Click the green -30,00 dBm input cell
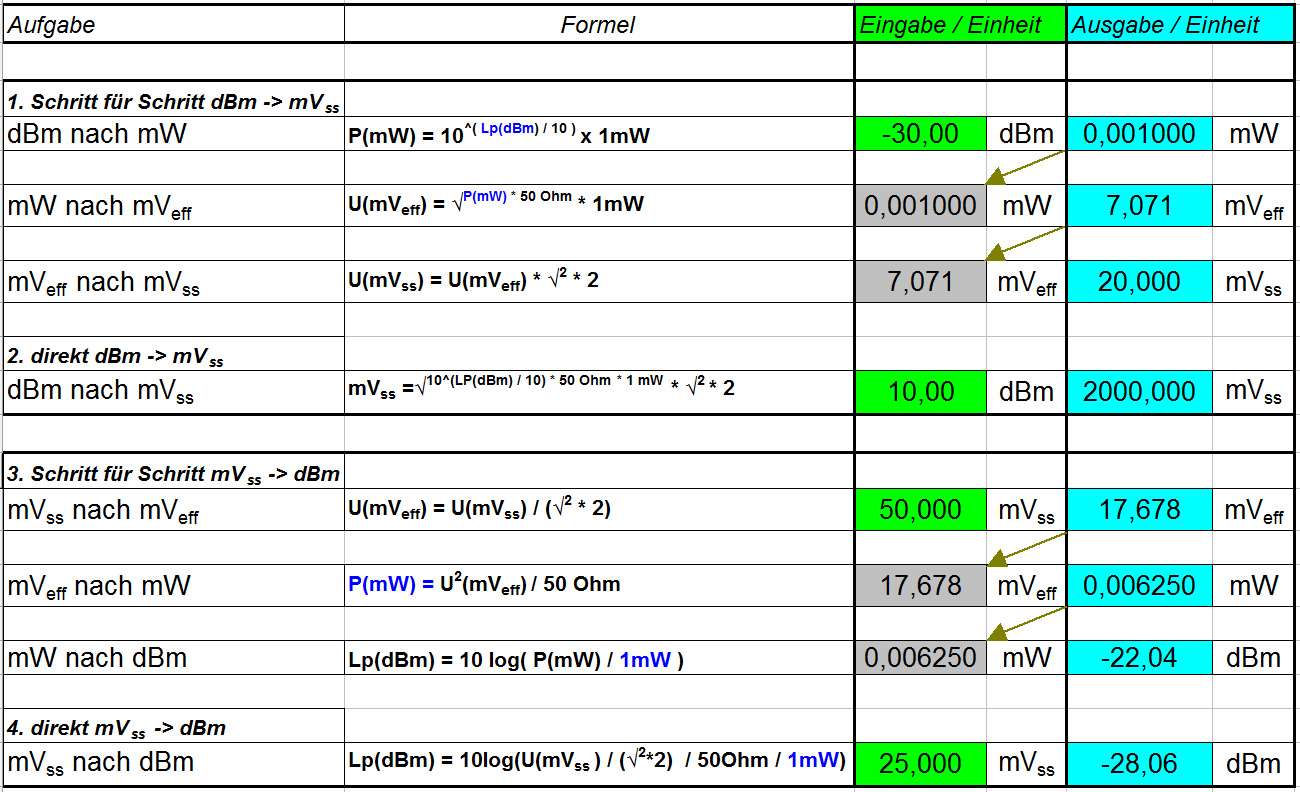 coord(920,134)
